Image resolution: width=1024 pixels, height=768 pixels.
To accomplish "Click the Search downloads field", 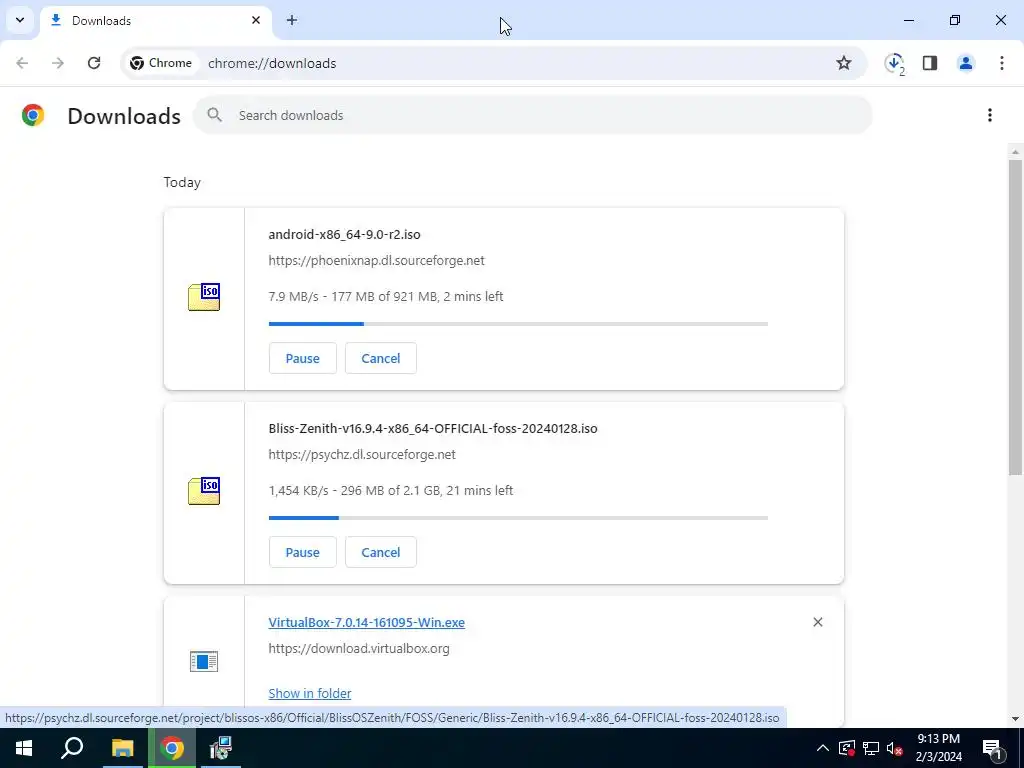I will coord(533,116).
